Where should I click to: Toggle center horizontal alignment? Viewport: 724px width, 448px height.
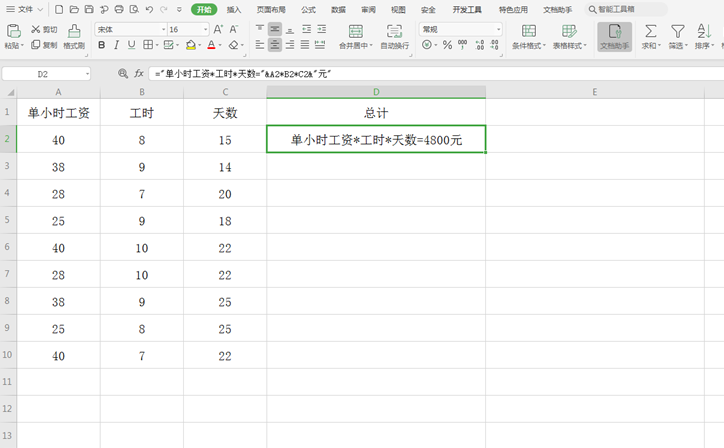tap(275, 45)
